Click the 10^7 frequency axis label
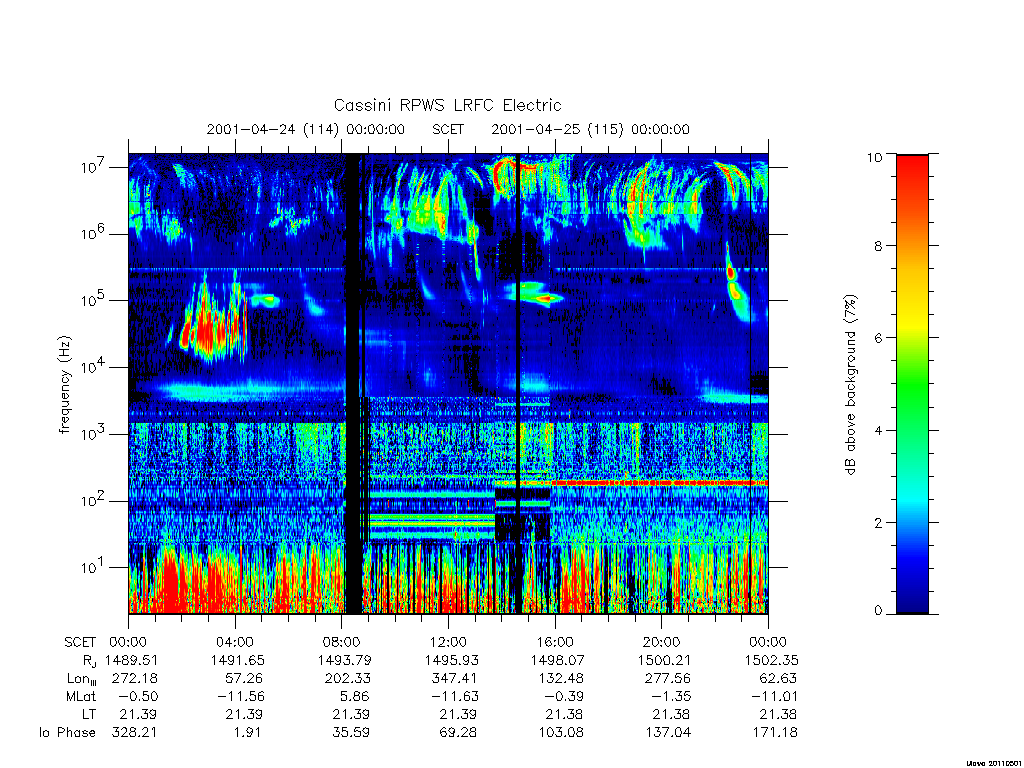 (93, 167)
